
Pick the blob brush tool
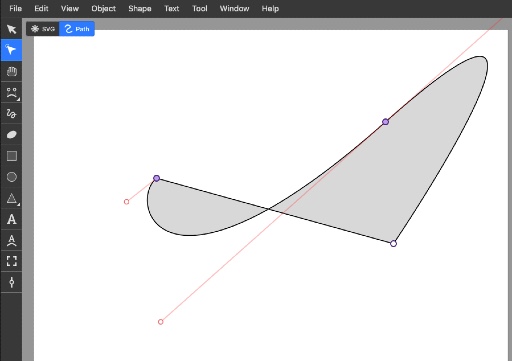coord(11,135)
